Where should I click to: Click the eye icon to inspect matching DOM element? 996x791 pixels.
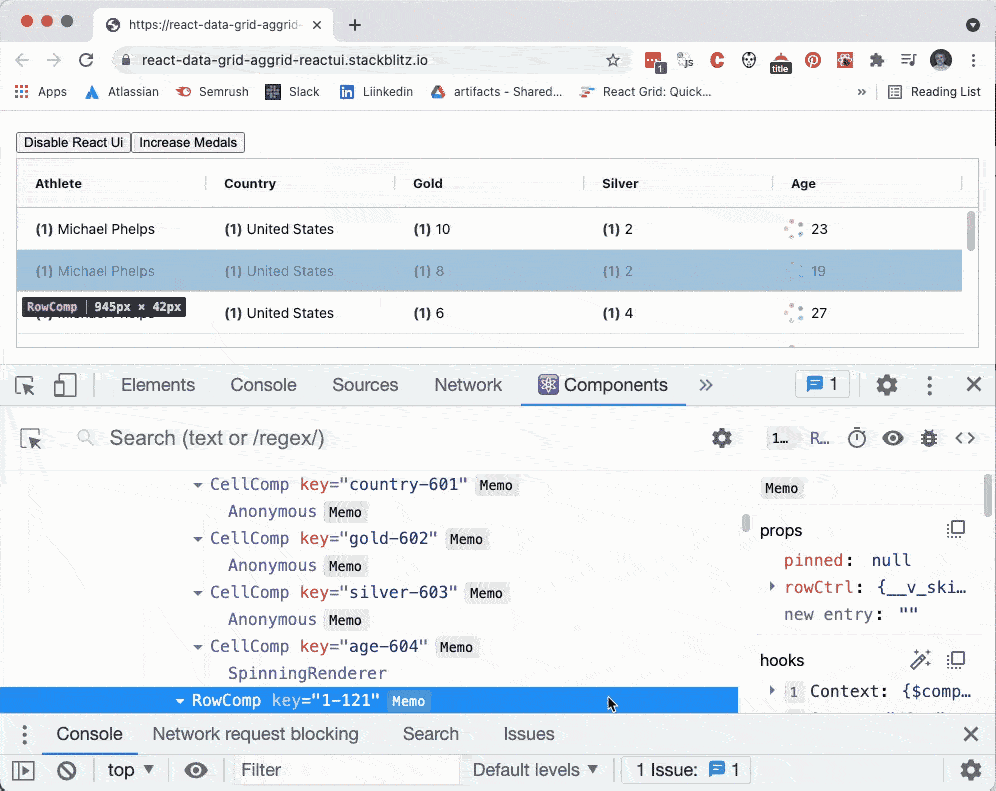pyautogui.click(x=893, y=438)
